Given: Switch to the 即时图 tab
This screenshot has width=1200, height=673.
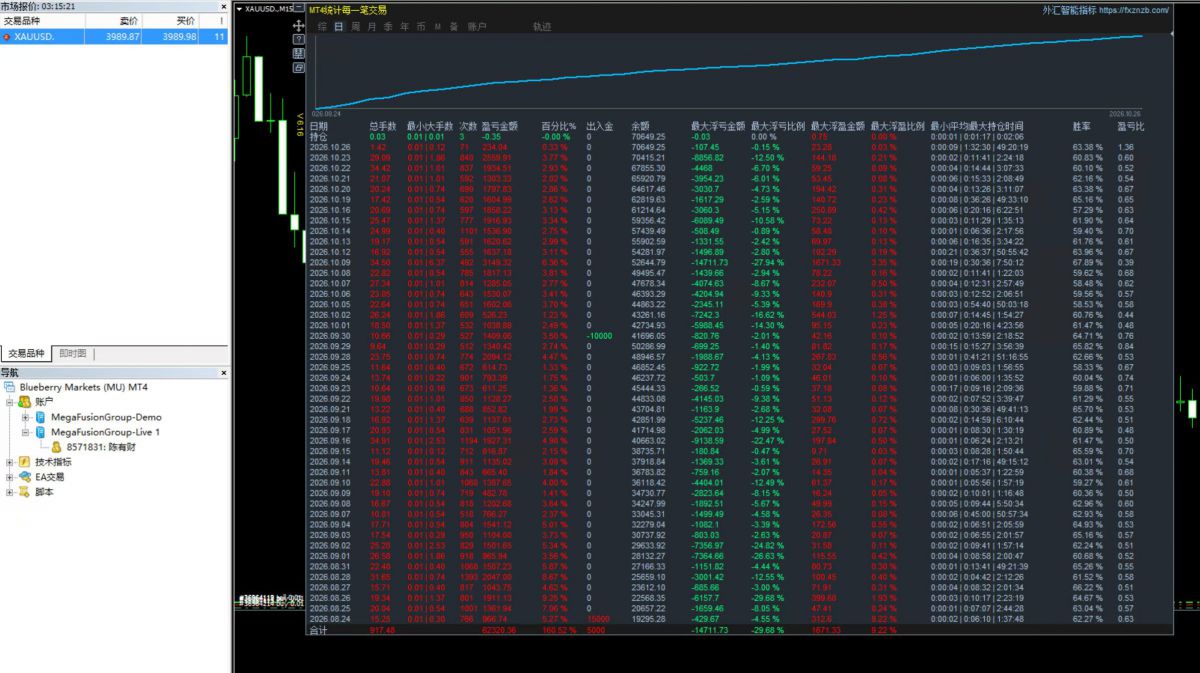Looking at the screenshot, I should click(x=73, y=353).
